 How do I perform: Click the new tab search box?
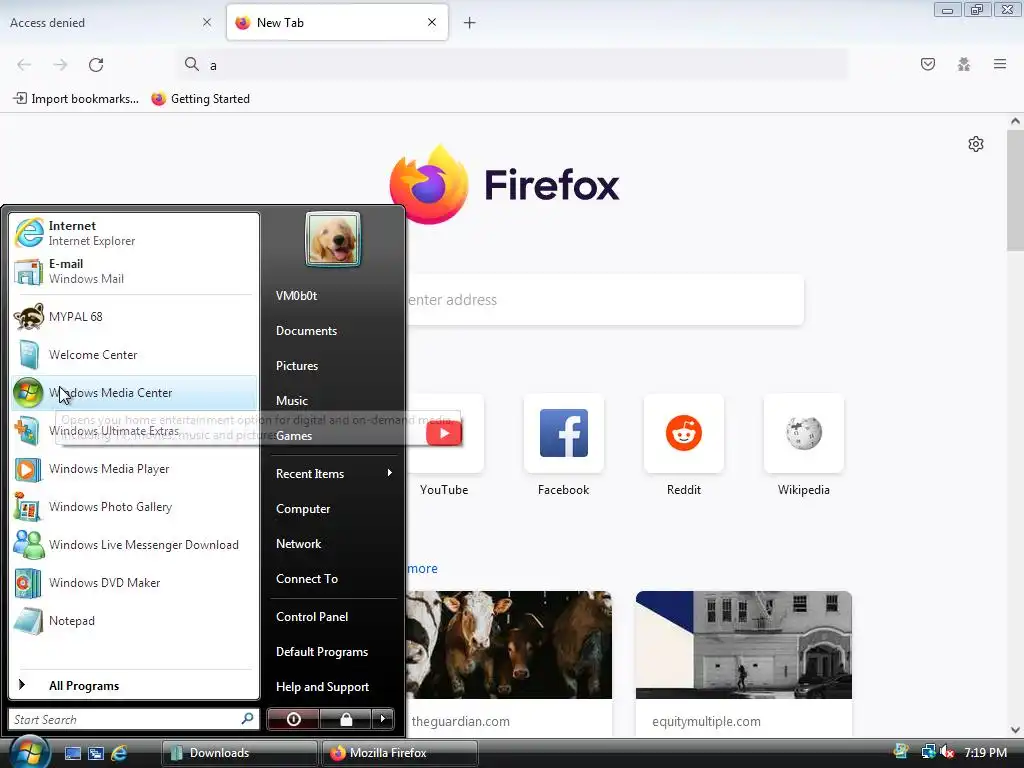click(x=604, y=300)
